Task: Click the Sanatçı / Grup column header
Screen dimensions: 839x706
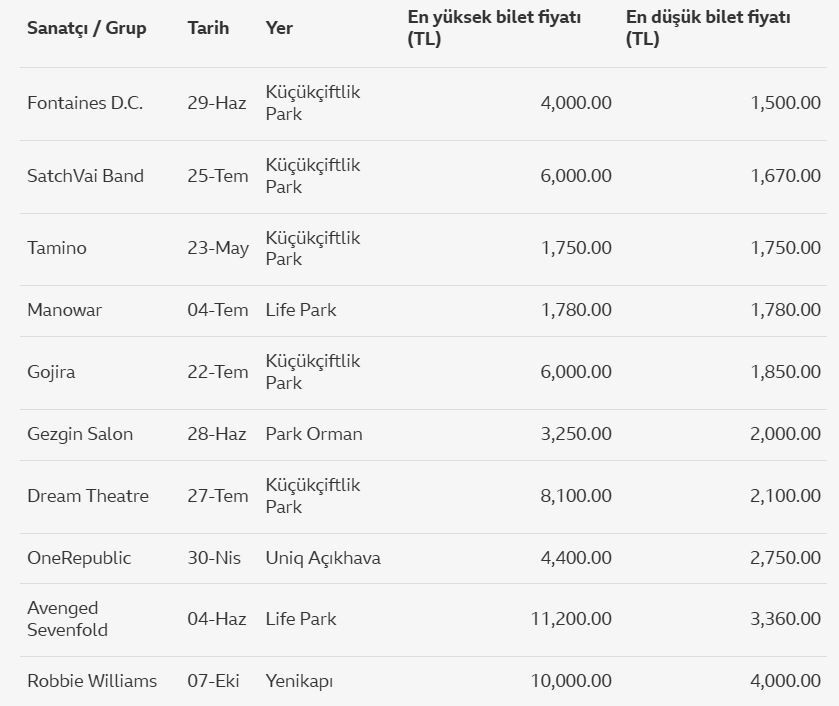Action: [87, 28]
